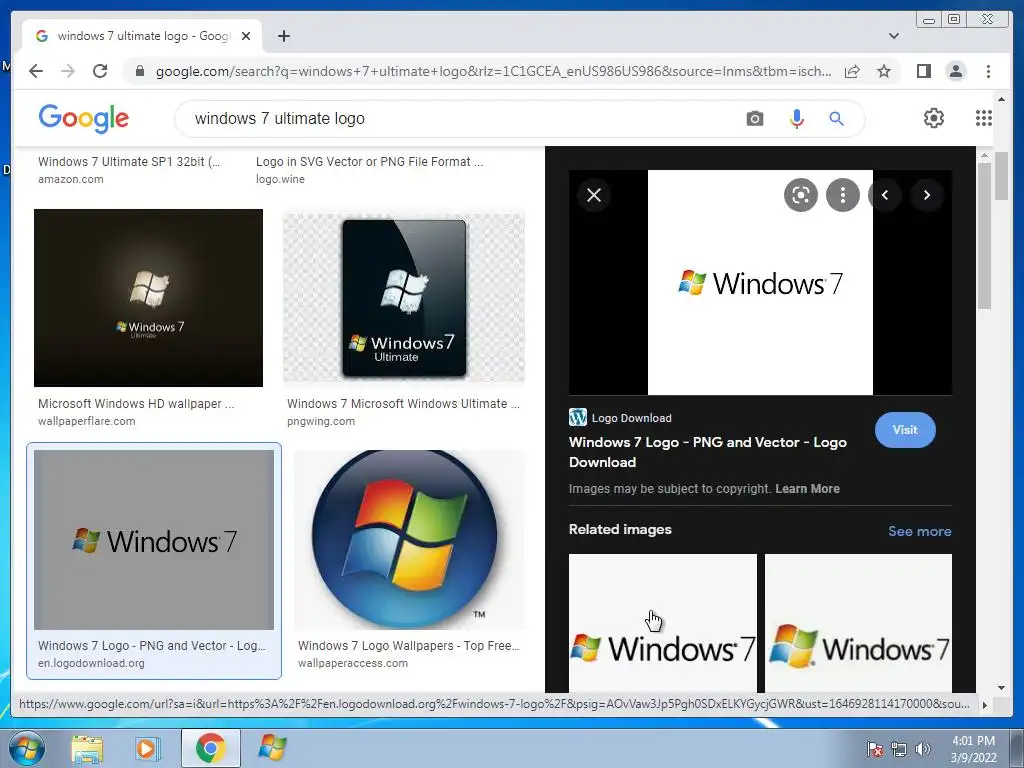Show the previous image in preview
Screen dimensions: 1024x768
[885, 195]
